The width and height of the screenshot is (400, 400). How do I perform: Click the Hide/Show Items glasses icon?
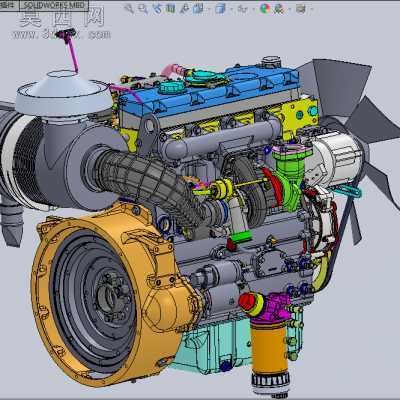point(242,9)
